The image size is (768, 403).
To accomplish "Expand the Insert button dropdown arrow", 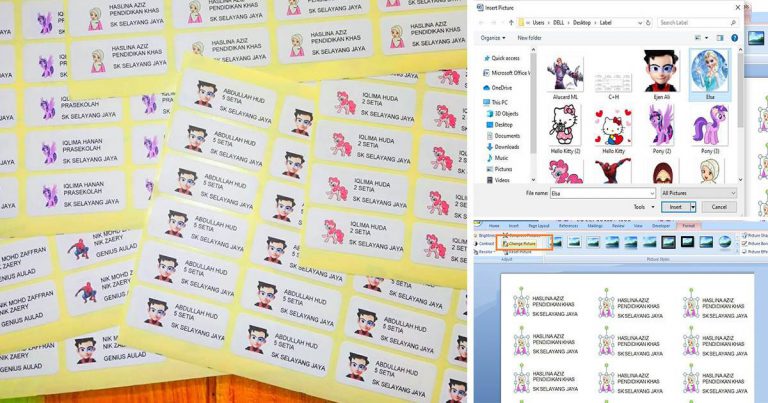I will coord(693,207).
